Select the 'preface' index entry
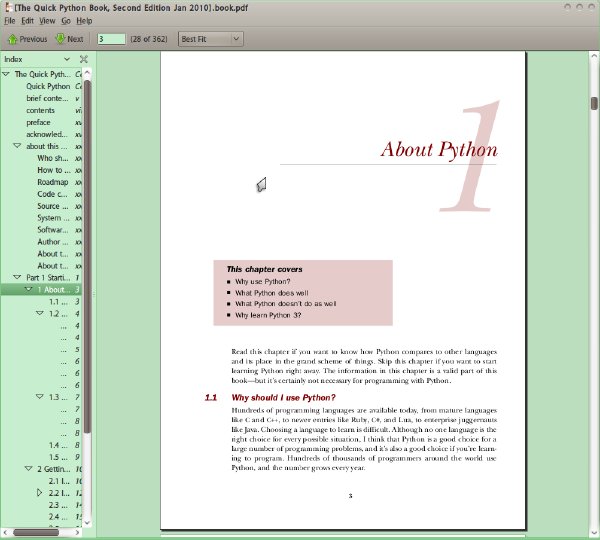This screenshot has height=540, width=600. point(38,122)
